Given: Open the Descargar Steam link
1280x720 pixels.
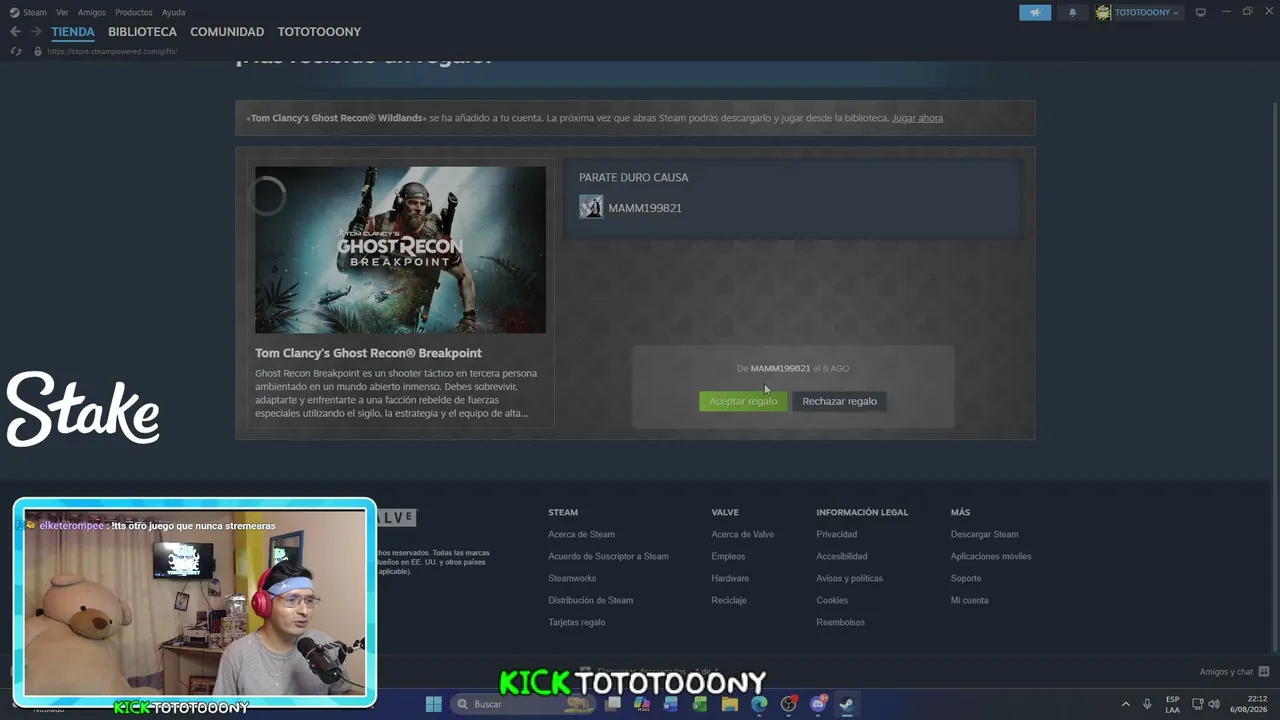Looking at the screenshot, I should tap(984, 534).
